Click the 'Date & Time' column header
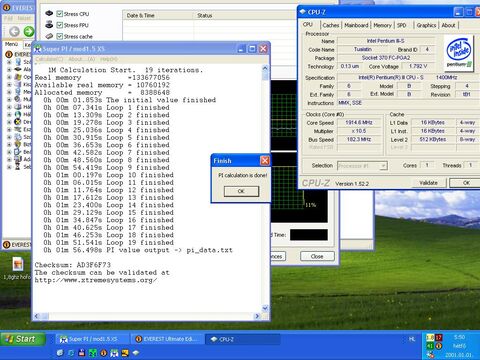480x360 pixels. pos(158,15)
